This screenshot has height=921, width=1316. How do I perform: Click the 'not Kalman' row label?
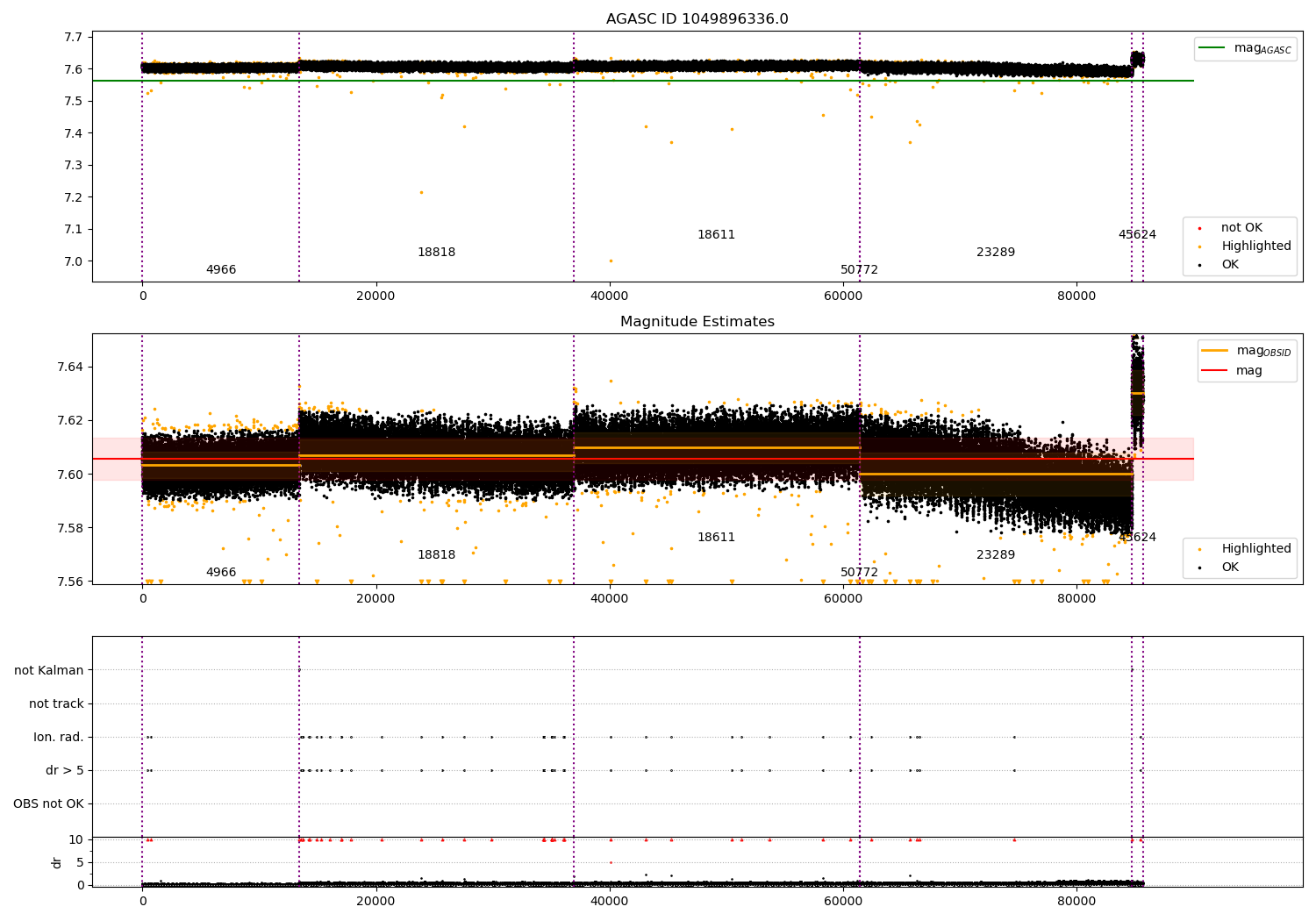[49, 671]
